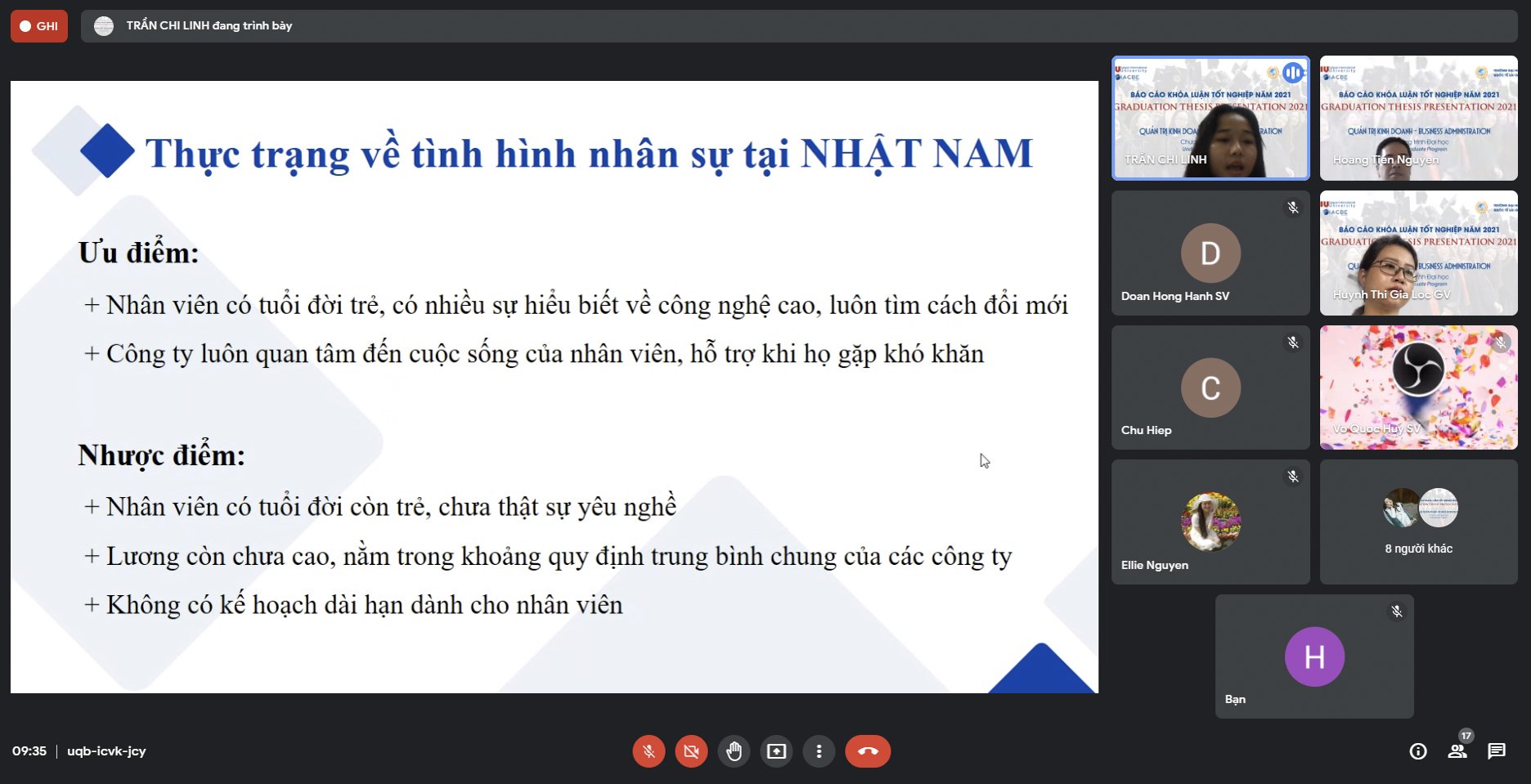Open more options three-dot menu
Screen dimensions: 1531x784
tap(819, 751)
